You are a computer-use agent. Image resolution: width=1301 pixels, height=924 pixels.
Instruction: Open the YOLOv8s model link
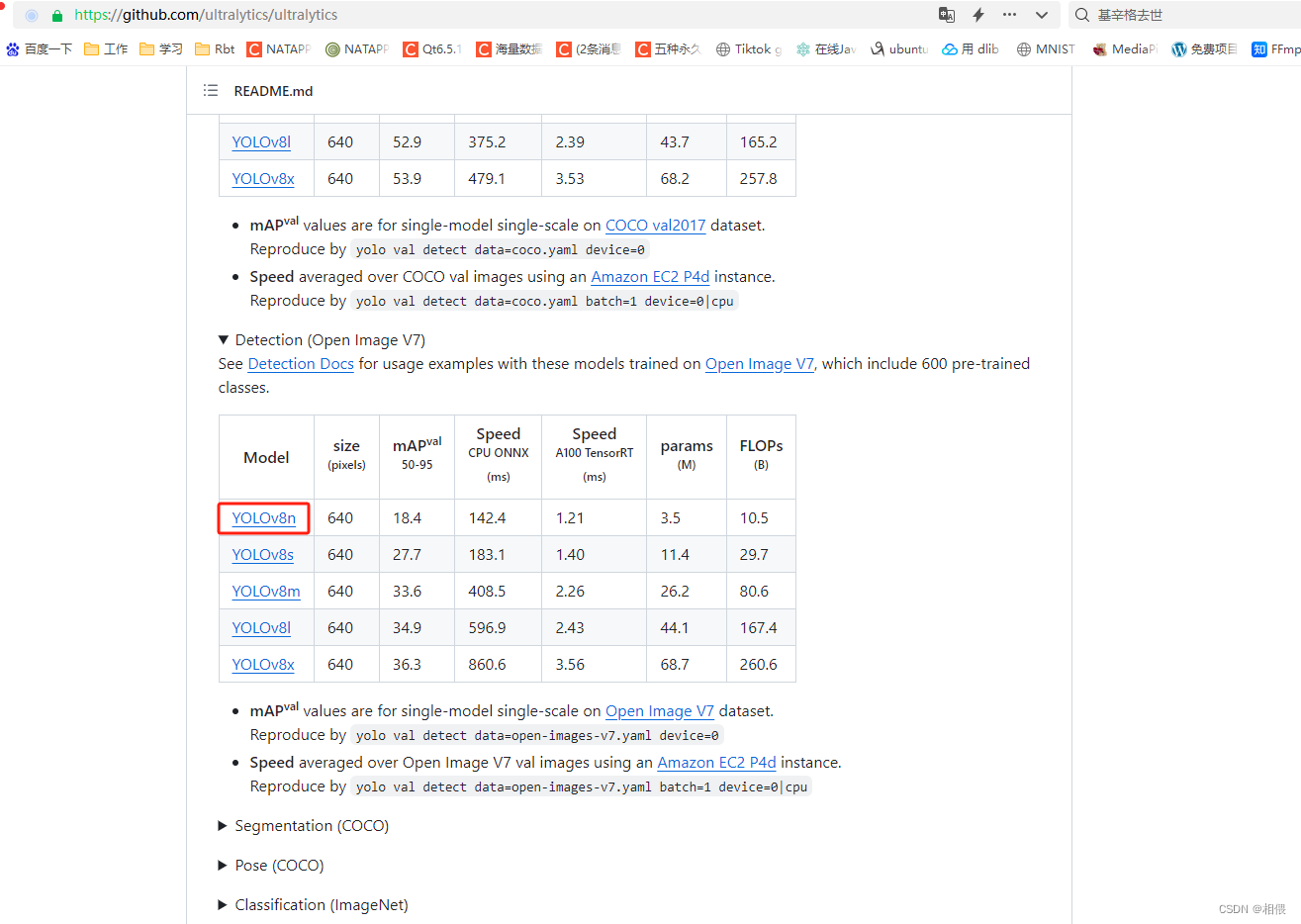coord(262,554)
